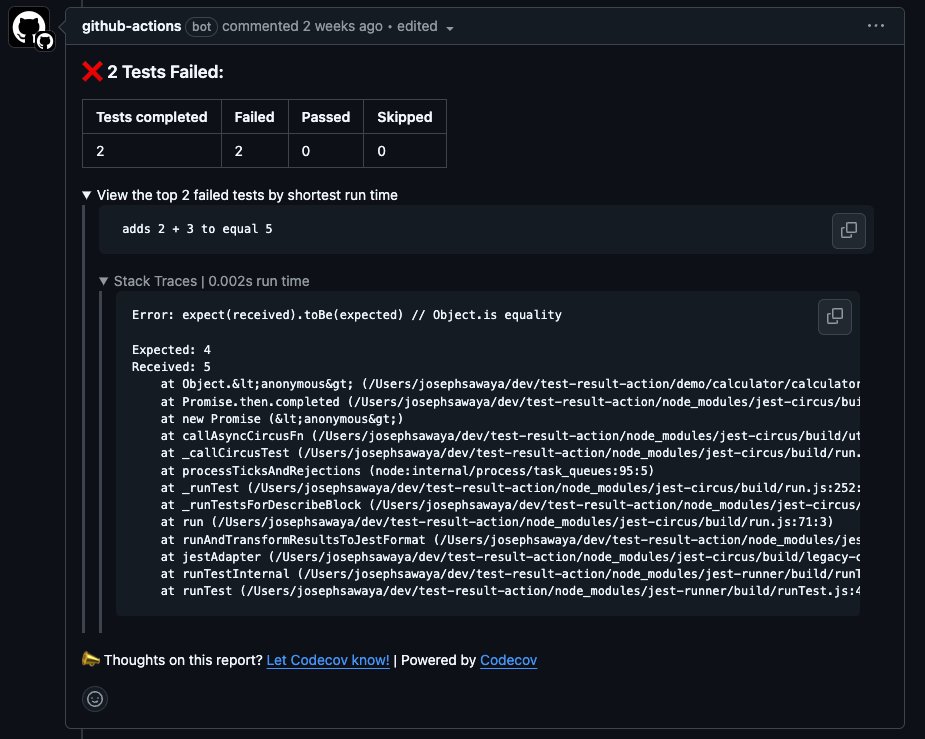925x739 pixels.
Task: Copy the 'adds 2 + 3' test name
Action: point(848,230)
